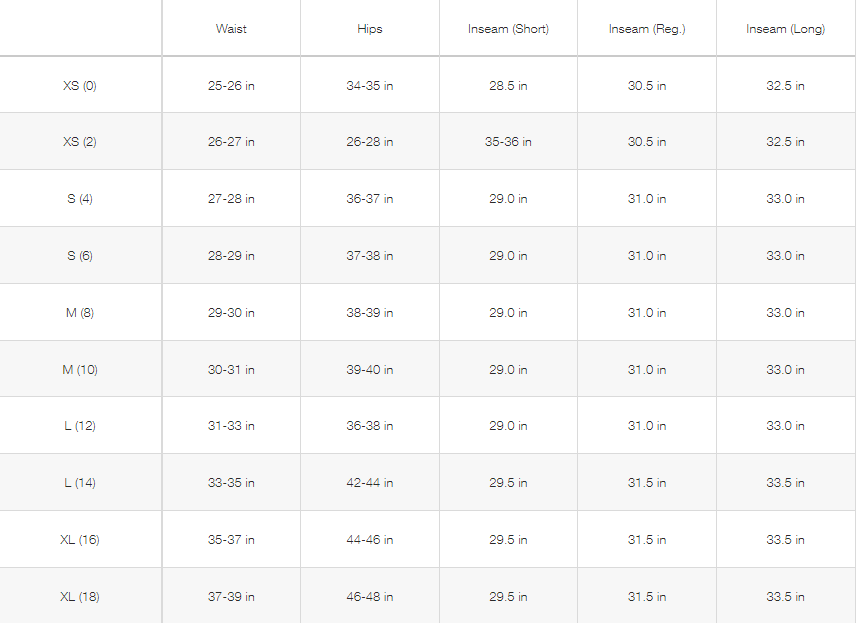This screenshot has width=857, height=623.
Task: Select the XL (16) size label
Action: (x=80, y=540)
